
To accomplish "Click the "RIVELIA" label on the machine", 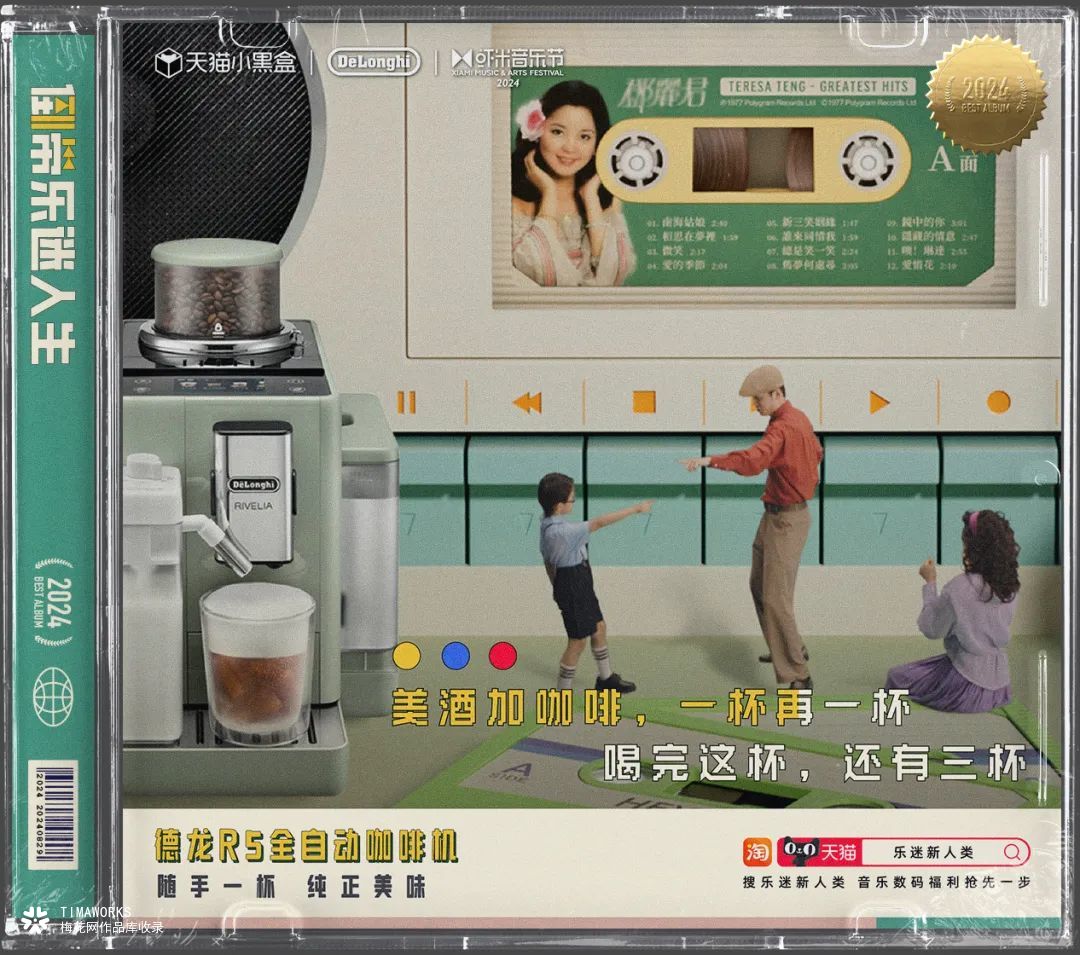I will [253, 505].
